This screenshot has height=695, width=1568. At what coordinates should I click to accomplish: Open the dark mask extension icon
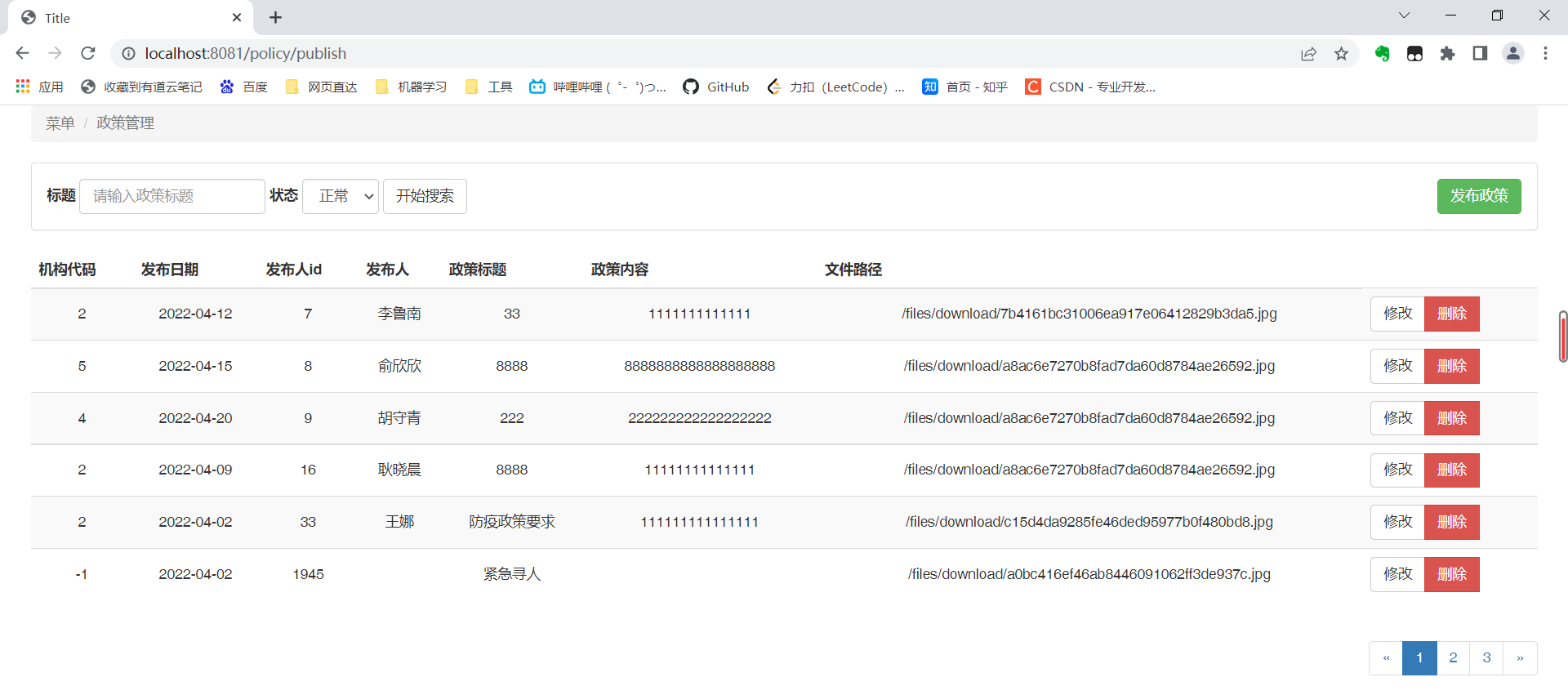coord(1414,53)
